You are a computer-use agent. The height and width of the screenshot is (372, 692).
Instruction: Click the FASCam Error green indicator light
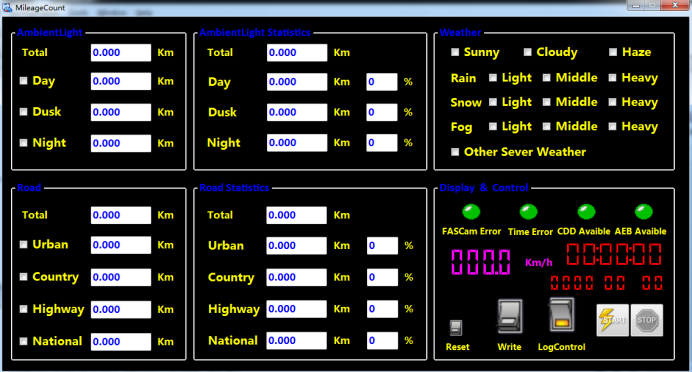pyautogui.click(x=471, y=212)
